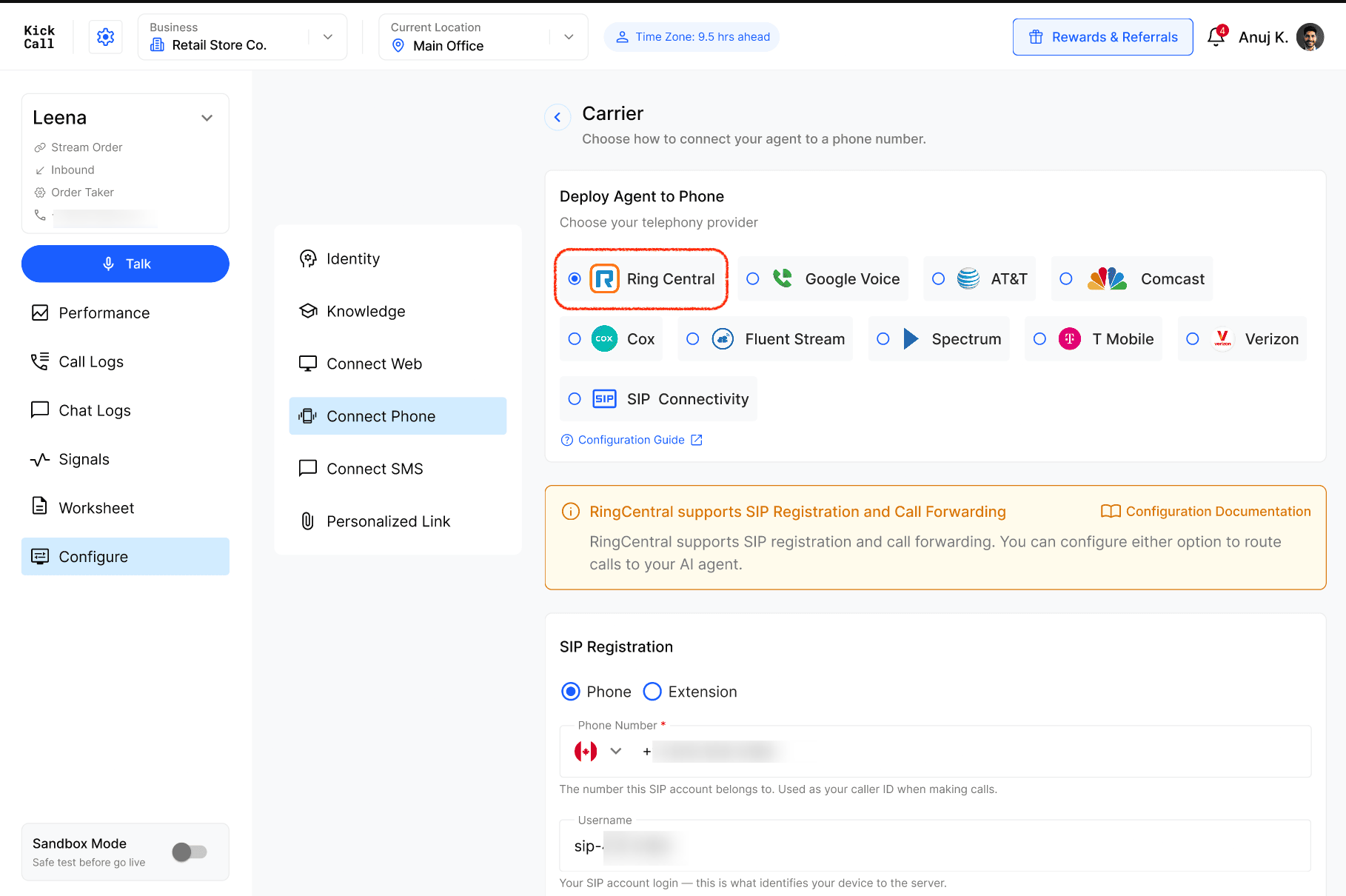Click the Connect Web monitor icon
The height and width of the screenshot is (896, 1346).
tap(308, 364)
